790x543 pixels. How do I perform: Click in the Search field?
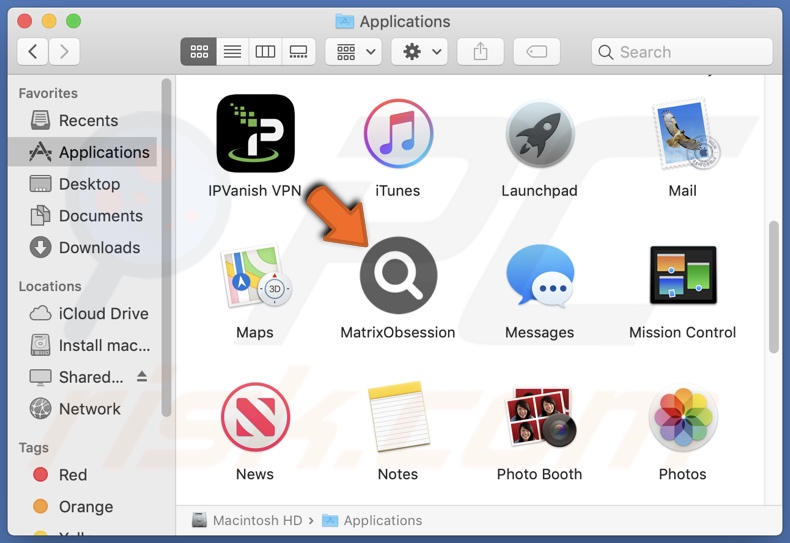pos(682,51)
